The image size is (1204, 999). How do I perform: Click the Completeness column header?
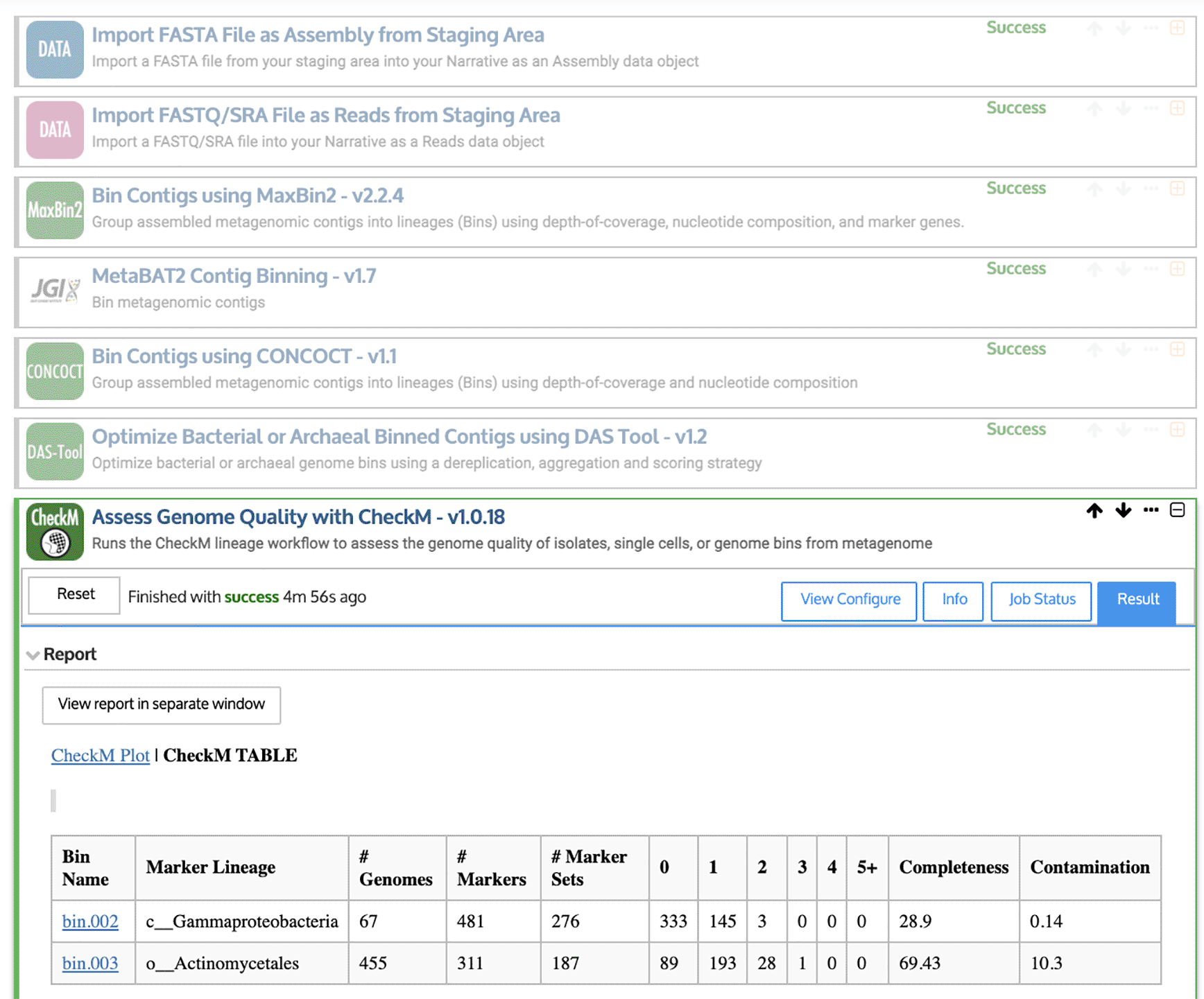point(954,867)
